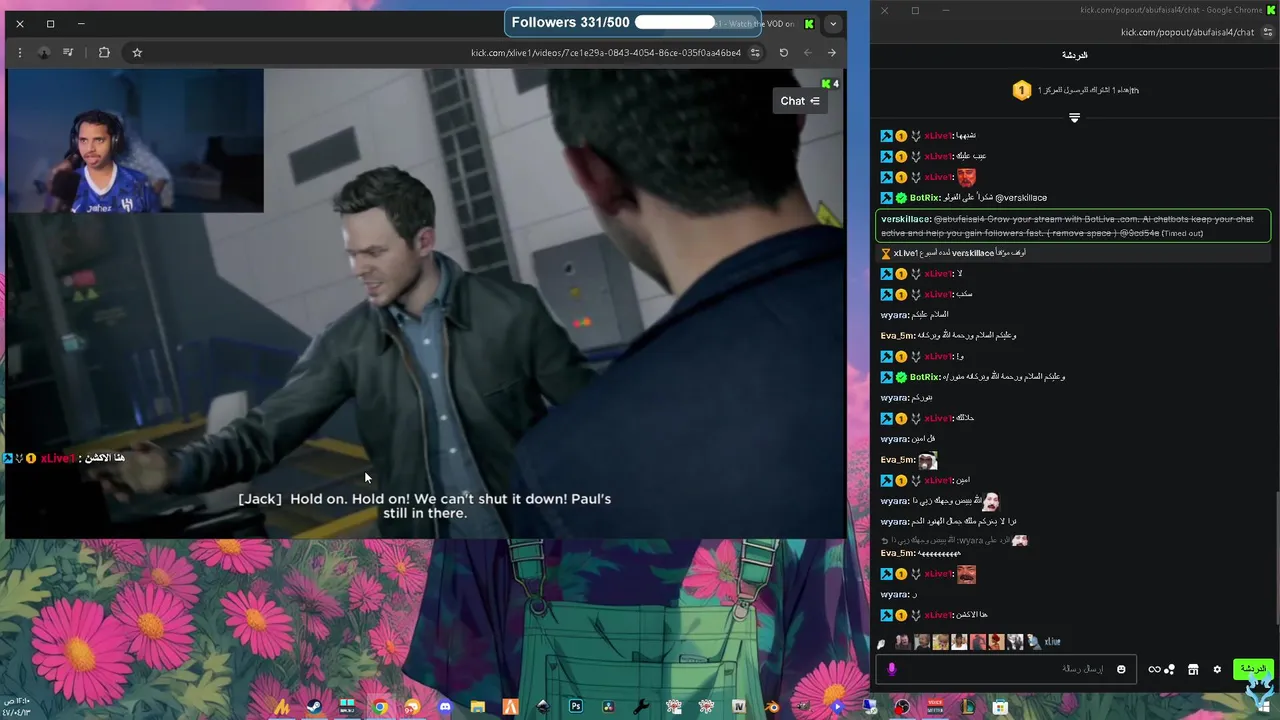Click the timed out versklllace message
1280x720 pixels.
pos(1073,226)
